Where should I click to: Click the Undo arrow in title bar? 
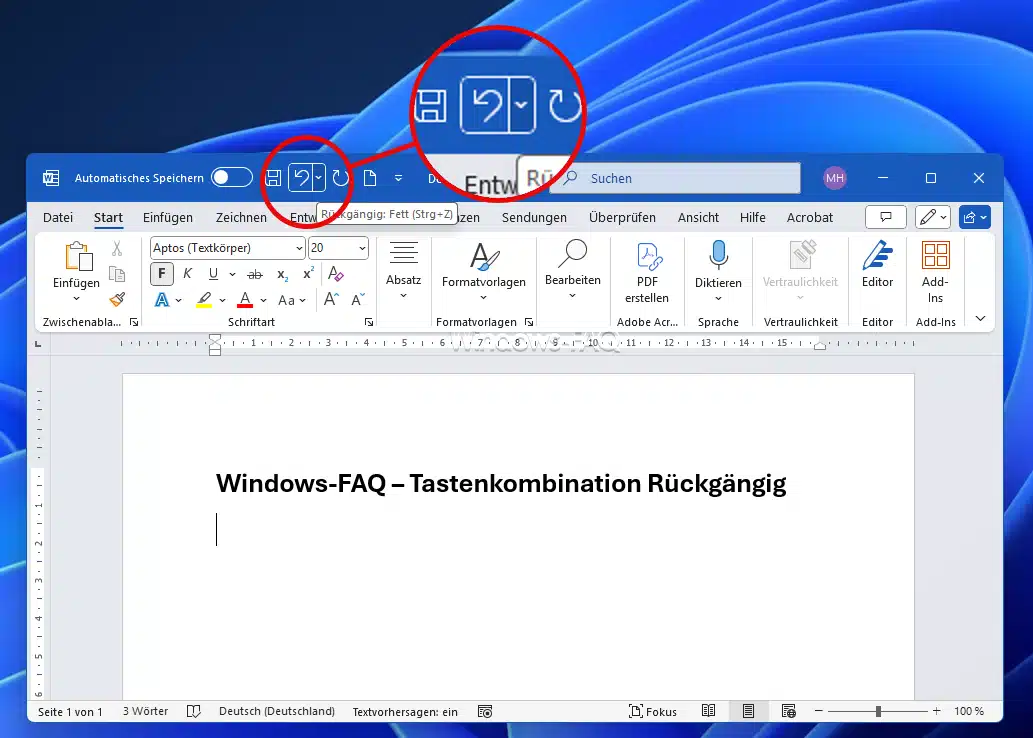pos(300,178)
